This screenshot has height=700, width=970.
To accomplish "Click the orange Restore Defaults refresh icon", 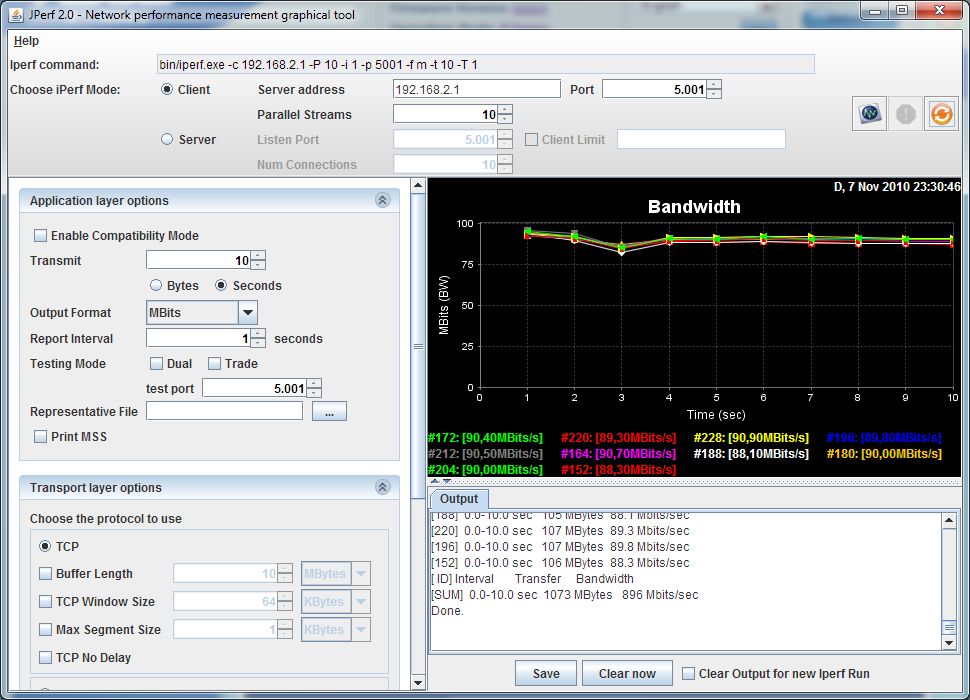I will click(940, 114).
